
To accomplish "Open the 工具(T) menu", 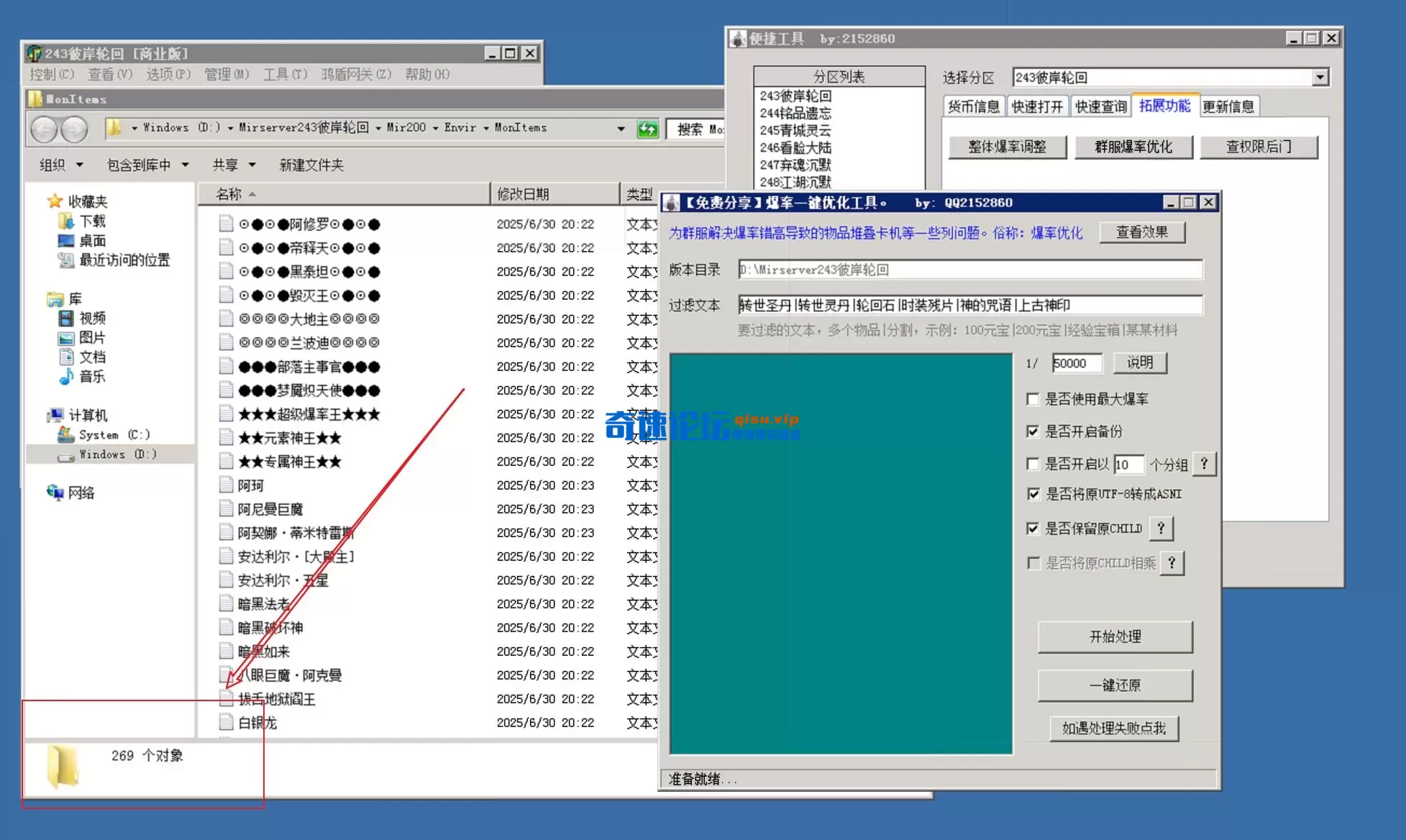I will click(x=285, y=74).
